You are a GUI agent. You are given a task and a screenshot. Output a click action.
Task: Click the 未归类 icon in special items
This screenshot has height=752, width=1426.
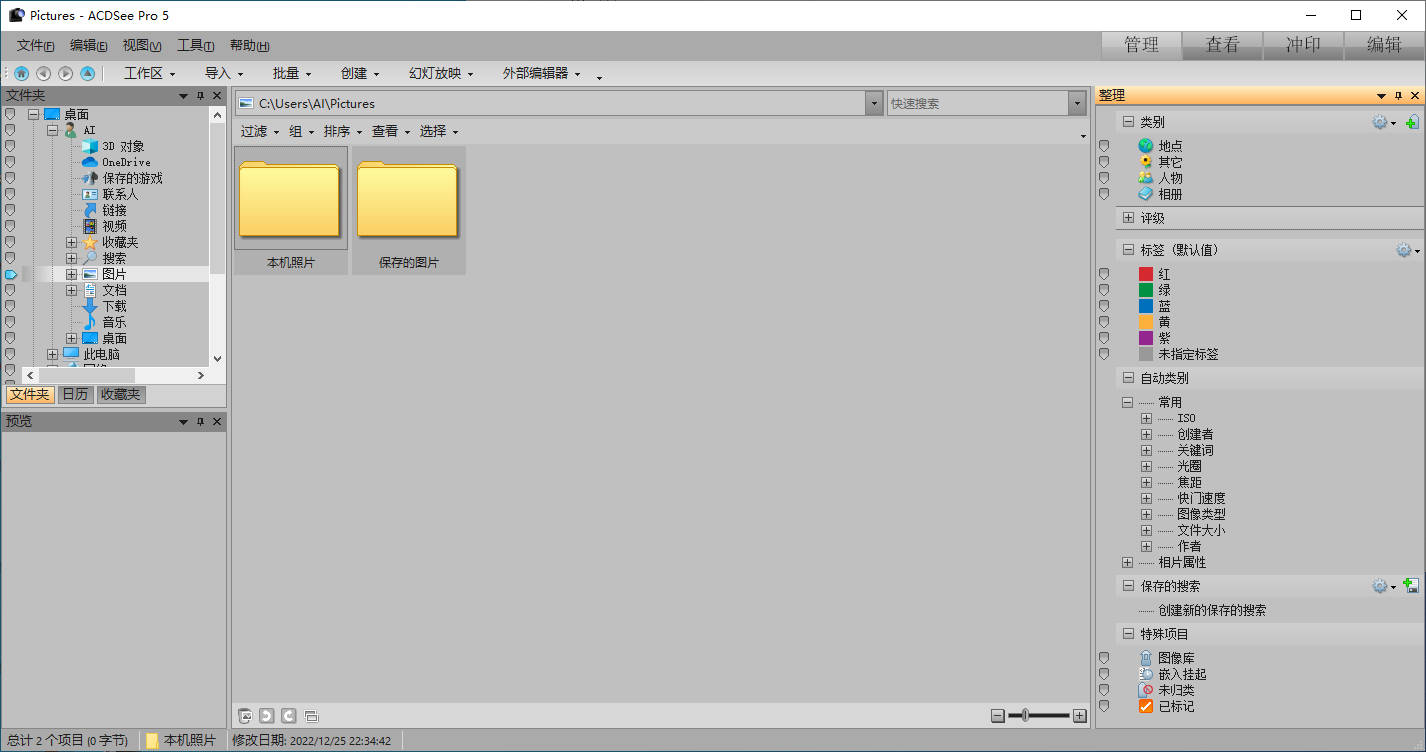[1146, 690]
